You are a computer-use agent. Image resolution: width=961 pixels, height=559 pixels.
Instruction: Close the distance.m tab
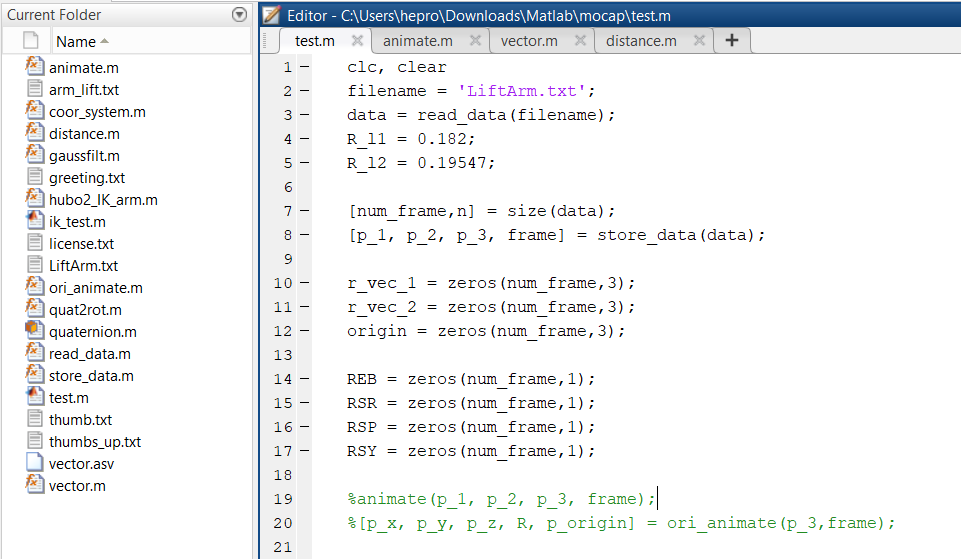[x=699, y=40]
